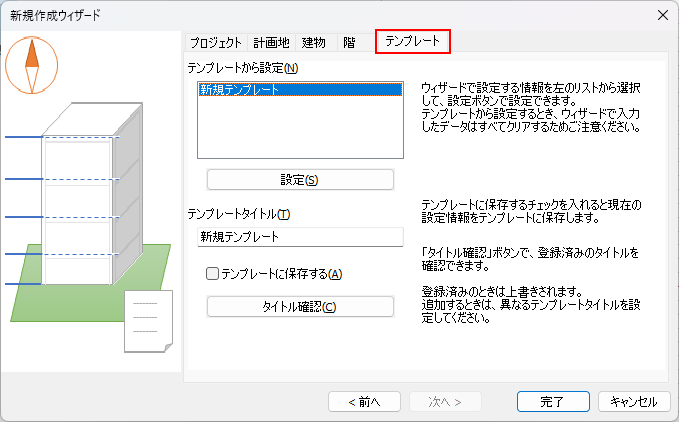Go back with the <前へ button
679x422 pixels.
point(364,401)
